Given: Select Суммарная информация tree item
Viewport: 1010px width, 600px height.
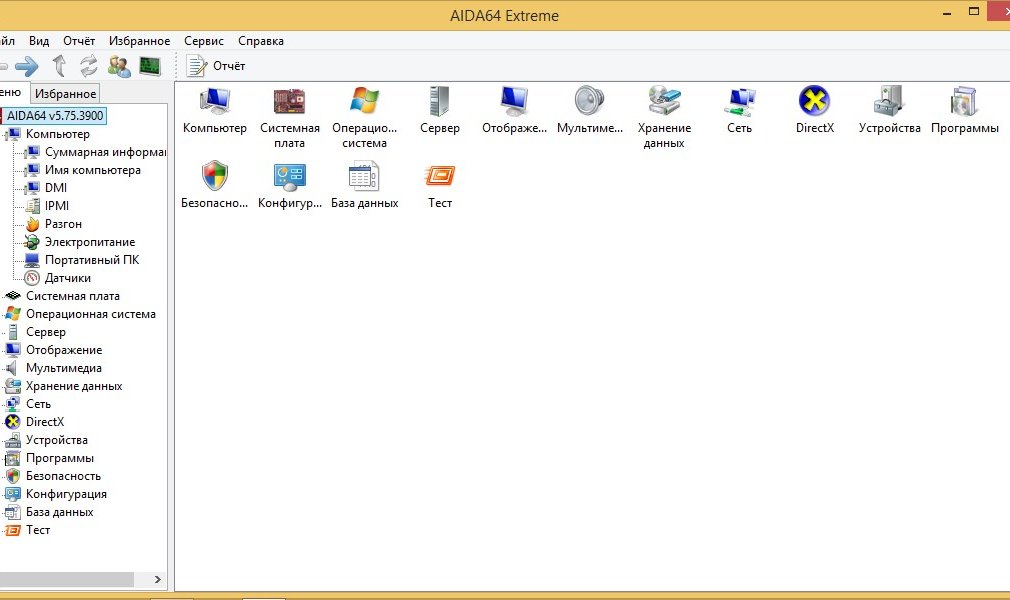Looking at the screenshot, I should [105, 152].
